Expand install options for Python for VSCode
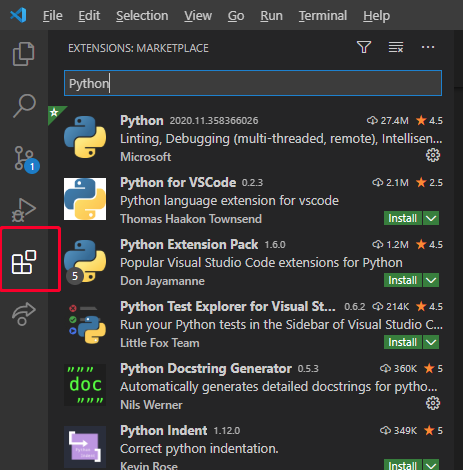This screenshot has width=463, height=470. click(x=431, y=218)
